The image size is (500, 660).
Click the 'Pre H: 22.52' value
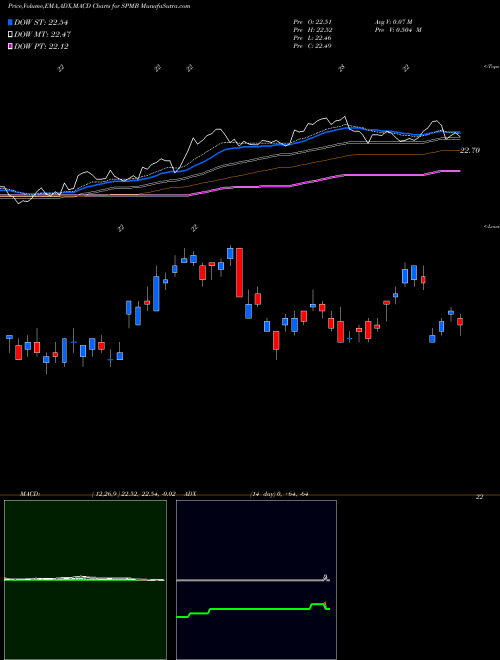pos(312,30)
